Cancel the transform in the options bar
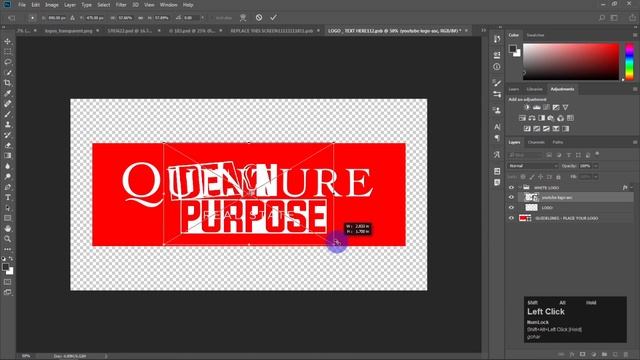 (x=259, y=18)
